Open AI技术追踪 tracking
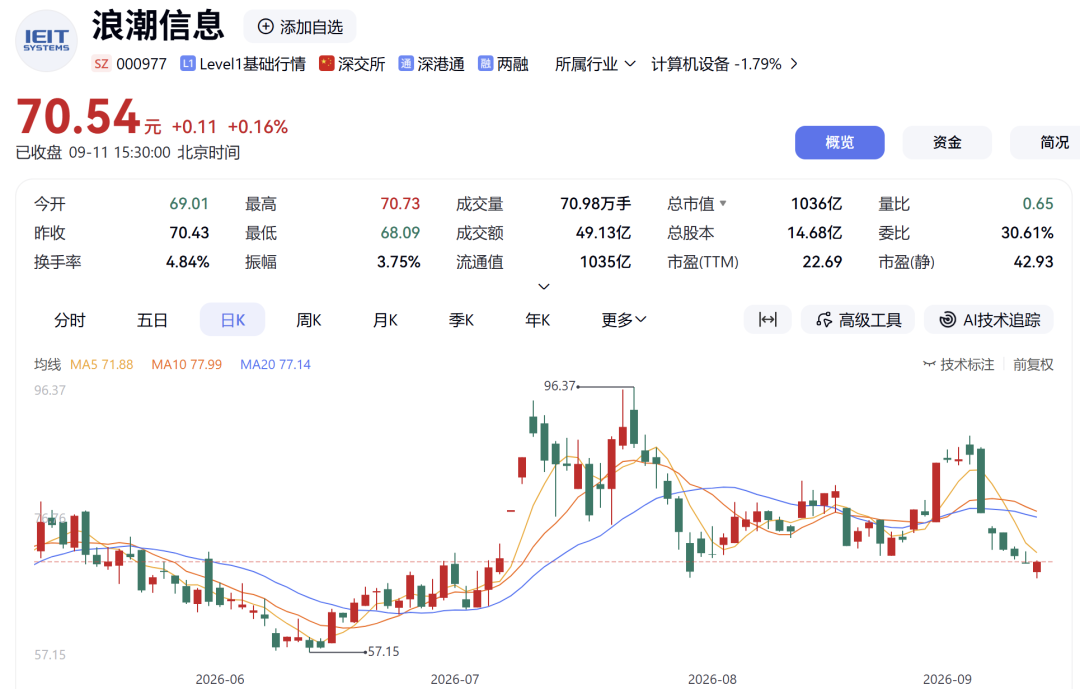Viewport: 1080px width, 689px height. [x=989, y=320]
